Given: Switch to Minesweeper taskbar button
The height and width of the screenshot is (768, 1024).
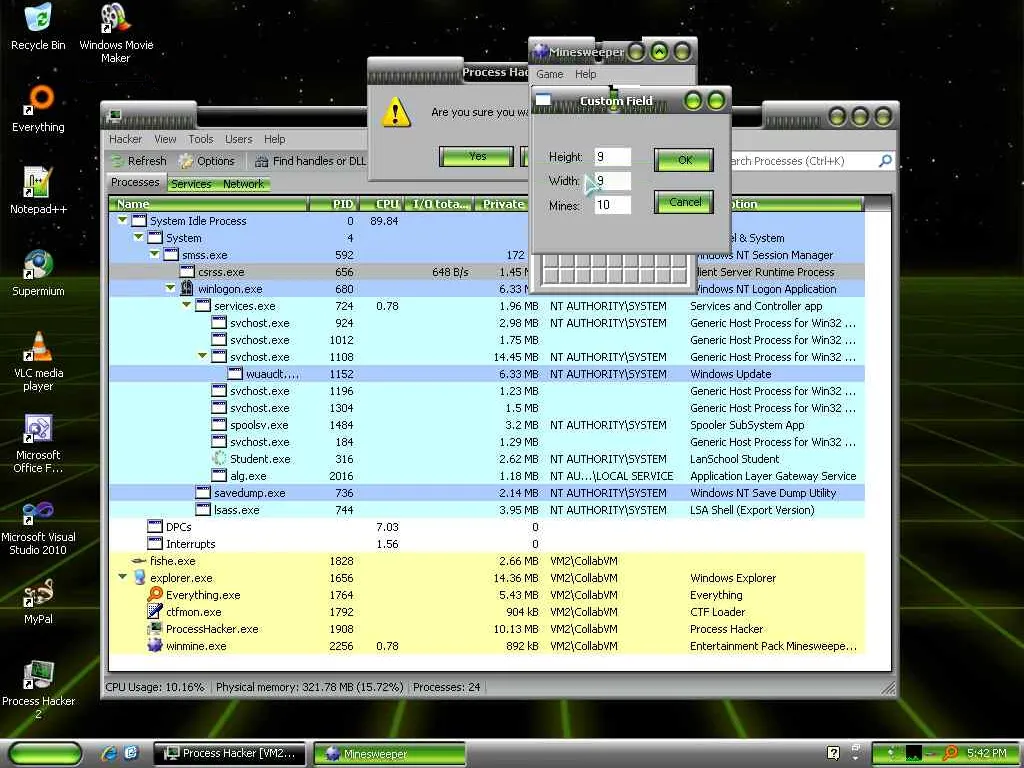Looking at the screenshot, I should click(x=390, y=754).
